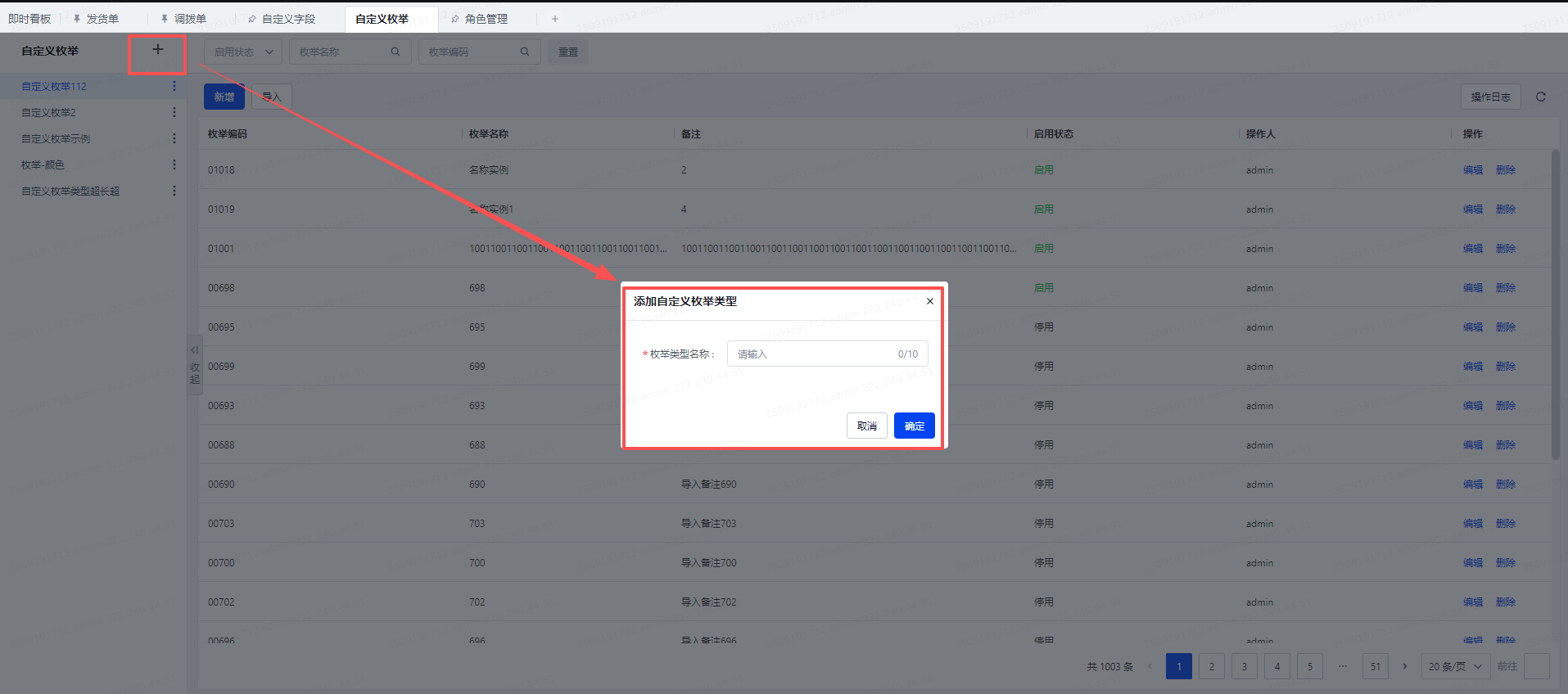Click 删除 for row 01001
This screenshot has width=1568, height=694.
(1506, 249)
